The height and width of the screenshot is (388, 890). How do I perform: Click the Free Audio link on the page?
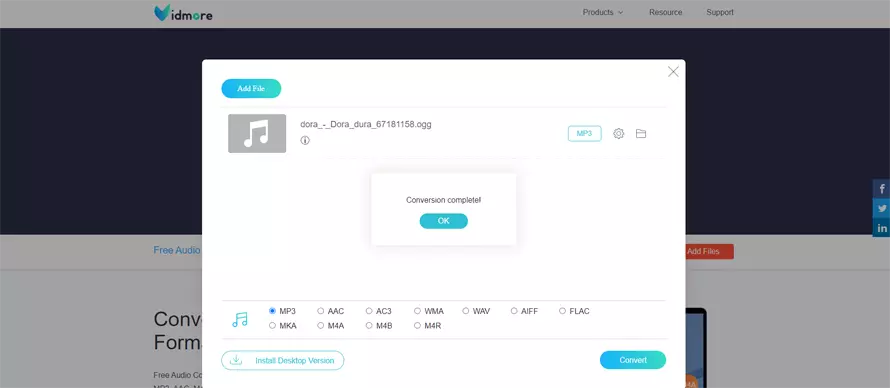point(177,250)
